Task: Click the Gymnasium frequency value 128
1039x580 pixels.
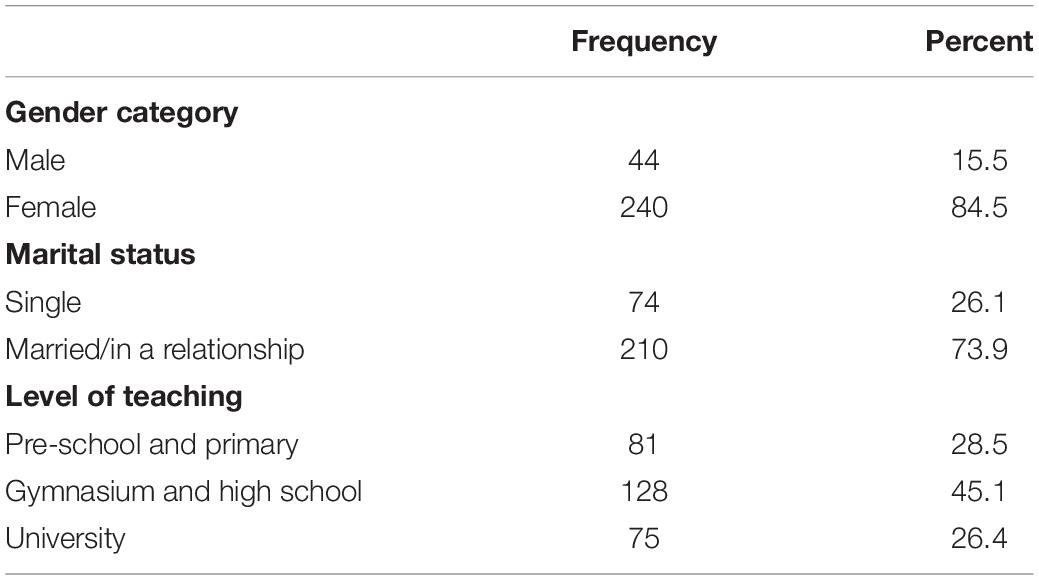Action: (643, 492)
